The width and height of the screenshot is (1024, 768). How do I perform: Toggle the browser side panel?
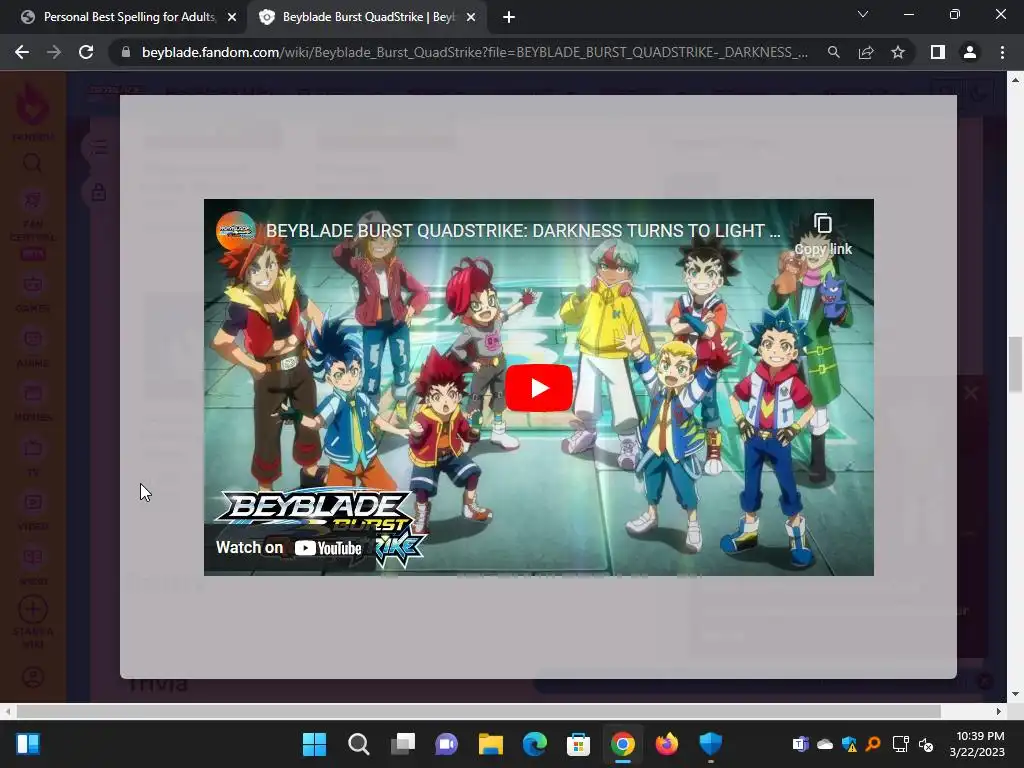[938, 52]
